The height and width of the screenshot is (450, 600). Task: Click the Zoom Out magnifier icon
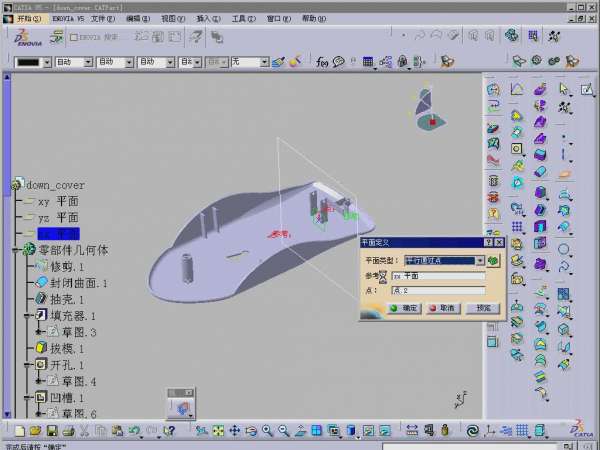(284, 431)
